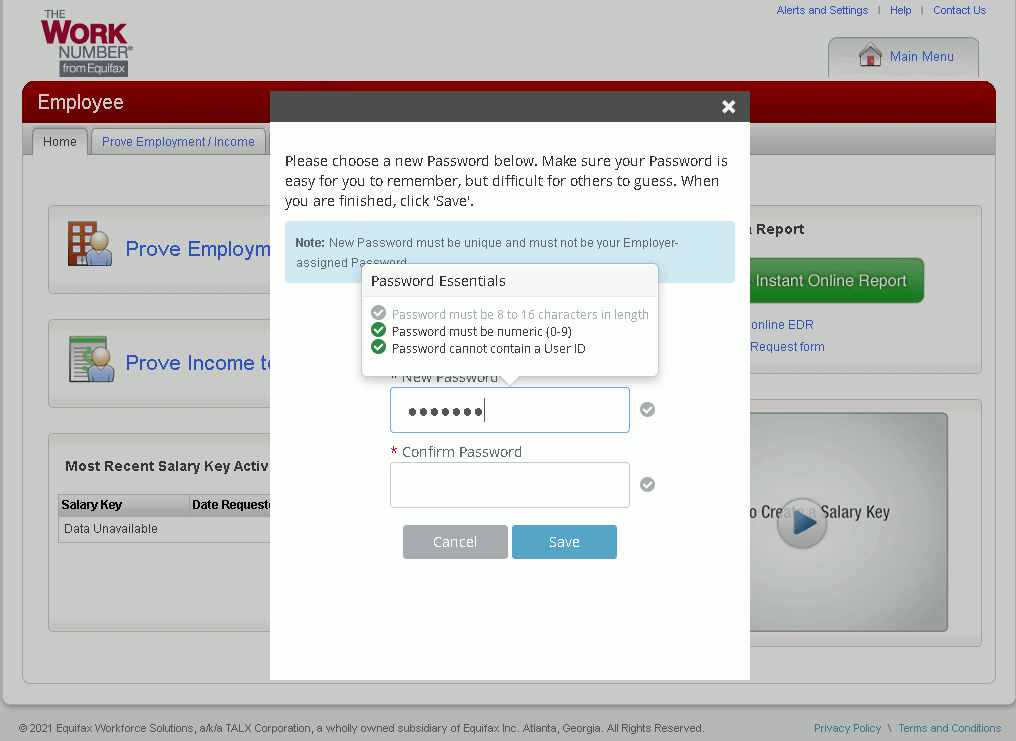Click the numeric requirement green checkmark
The width and height of the screenshot is (1016, 741).
[x=378, y=330]
